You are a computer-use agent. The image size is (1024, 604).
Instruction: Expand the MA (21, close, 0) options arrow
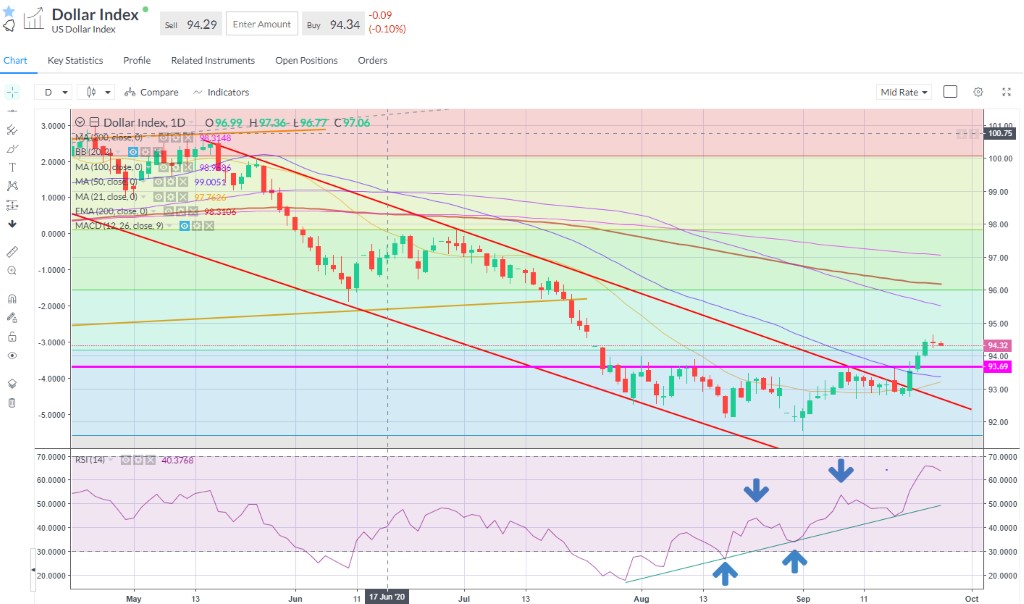click(x=144, y=197)
